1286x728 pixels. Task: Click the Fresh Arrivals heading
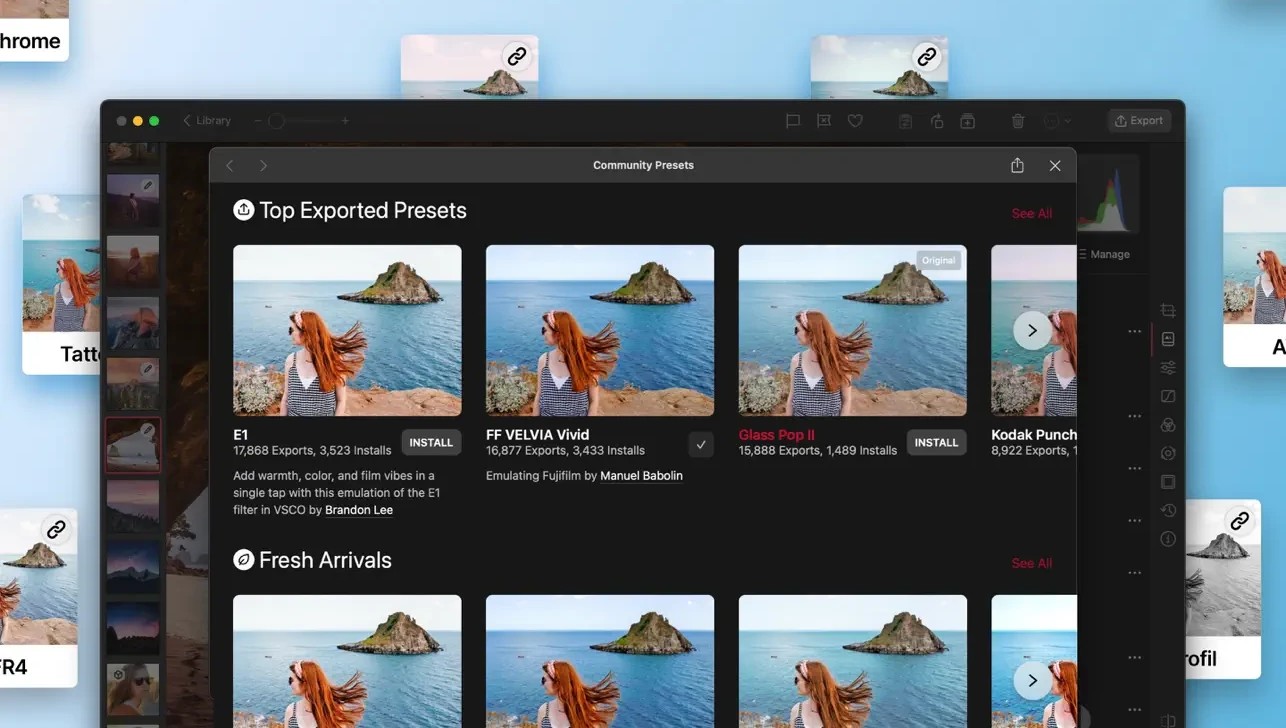point(325,560)
